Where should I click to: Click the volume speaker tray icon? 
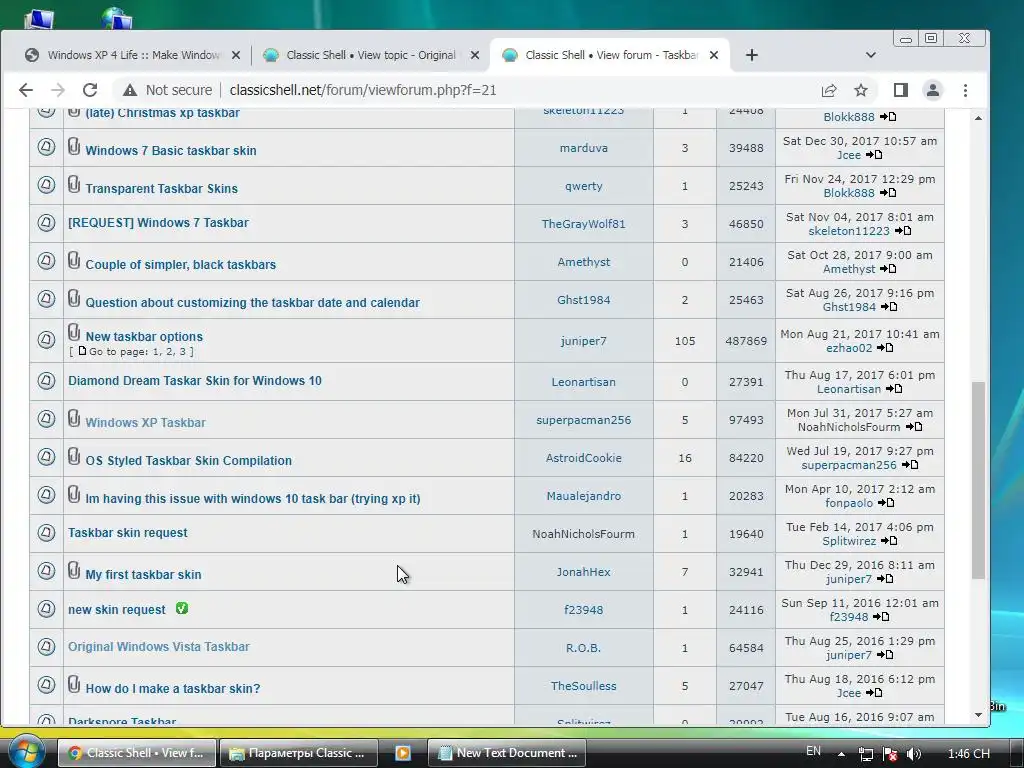(914, 754)
